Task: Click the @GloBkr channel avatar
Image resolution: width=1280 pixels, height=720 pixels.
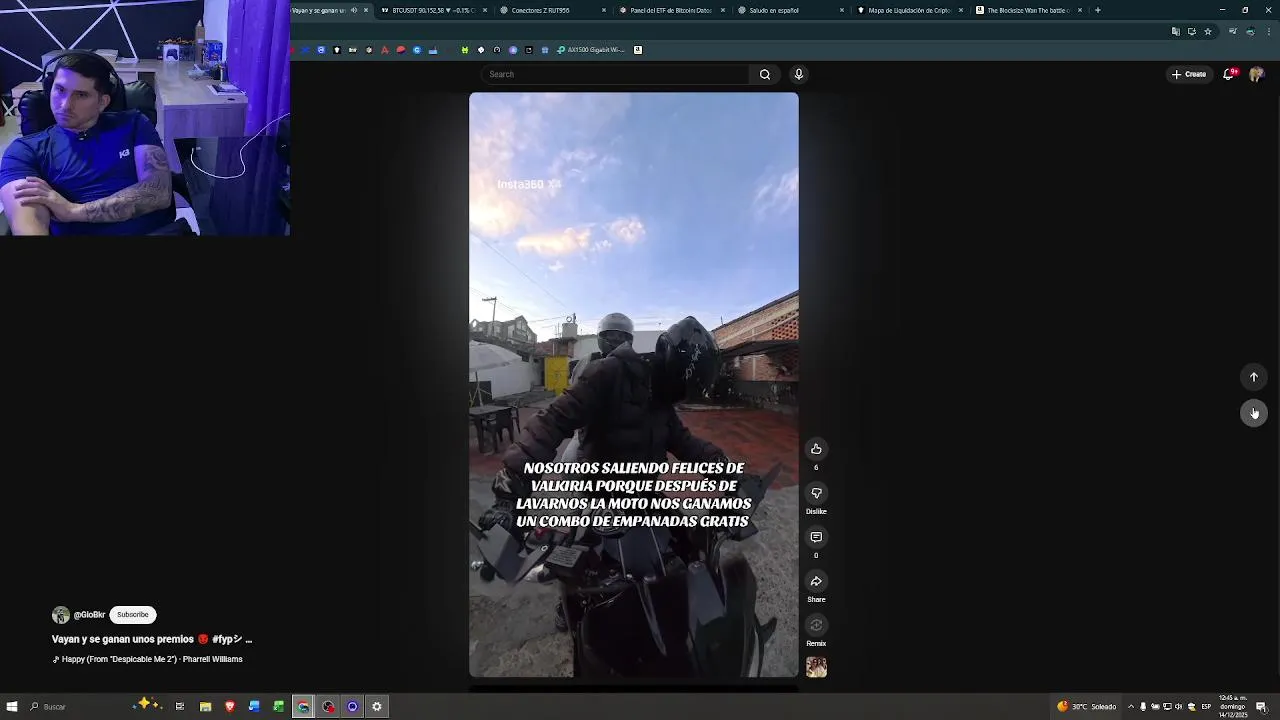Action: [x=61, y=615]
